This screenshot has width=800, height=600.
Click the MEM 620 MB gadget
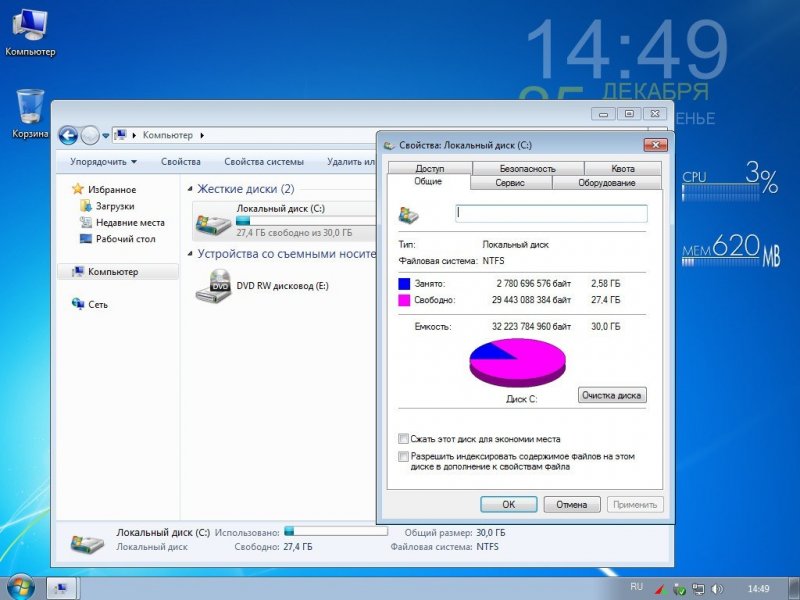click(731, 250)
